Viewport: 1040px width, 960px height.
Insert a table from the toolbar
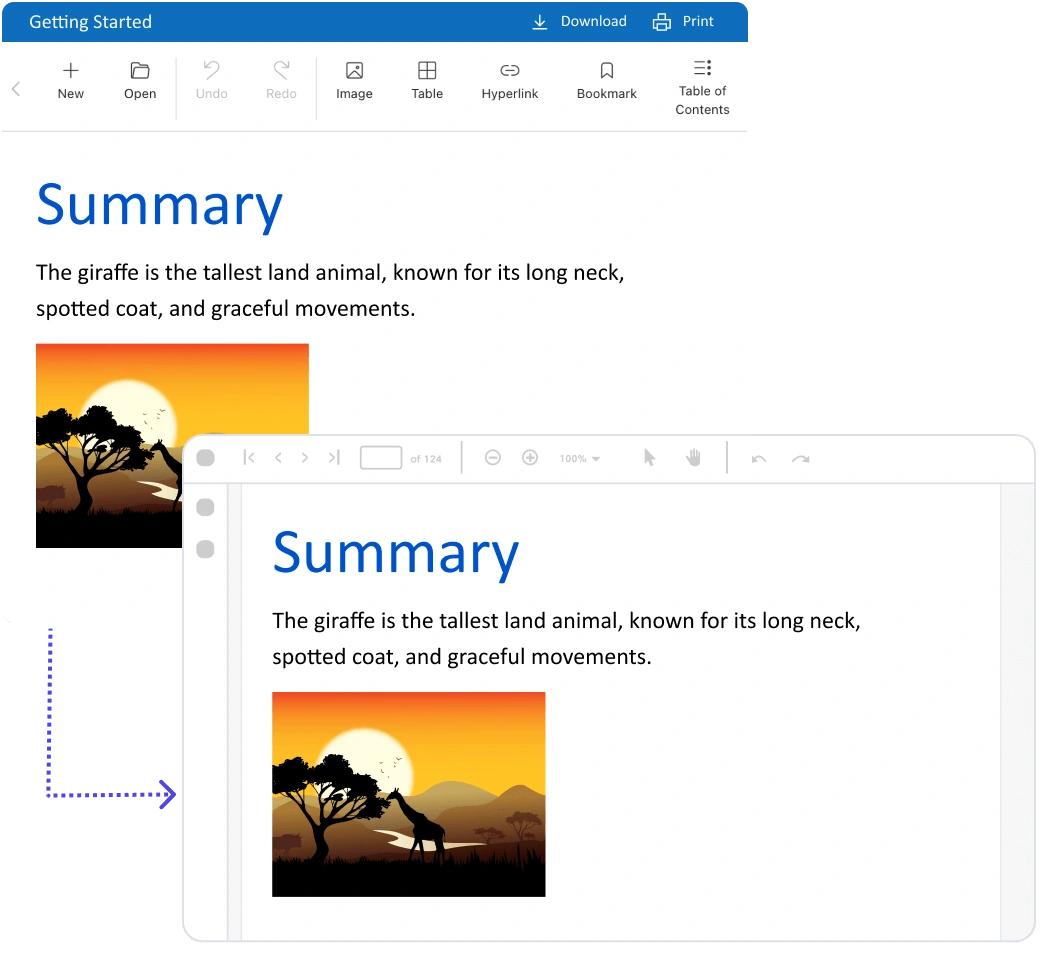click(x=427, y=71)
